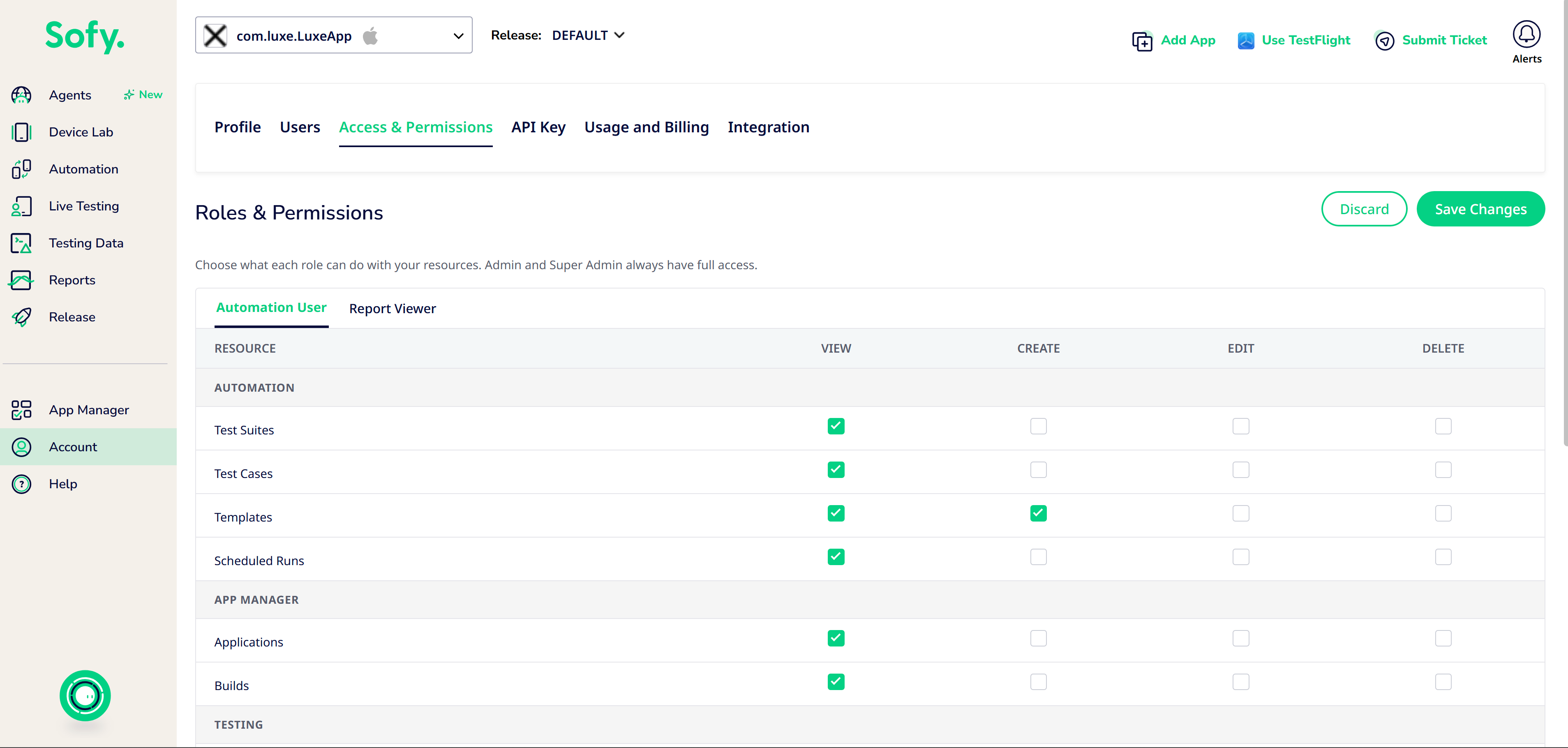Enable Create permission for Test Suites
Image resolution: width=1568 pixels, height=748 pixels.
coord(1038,426)
